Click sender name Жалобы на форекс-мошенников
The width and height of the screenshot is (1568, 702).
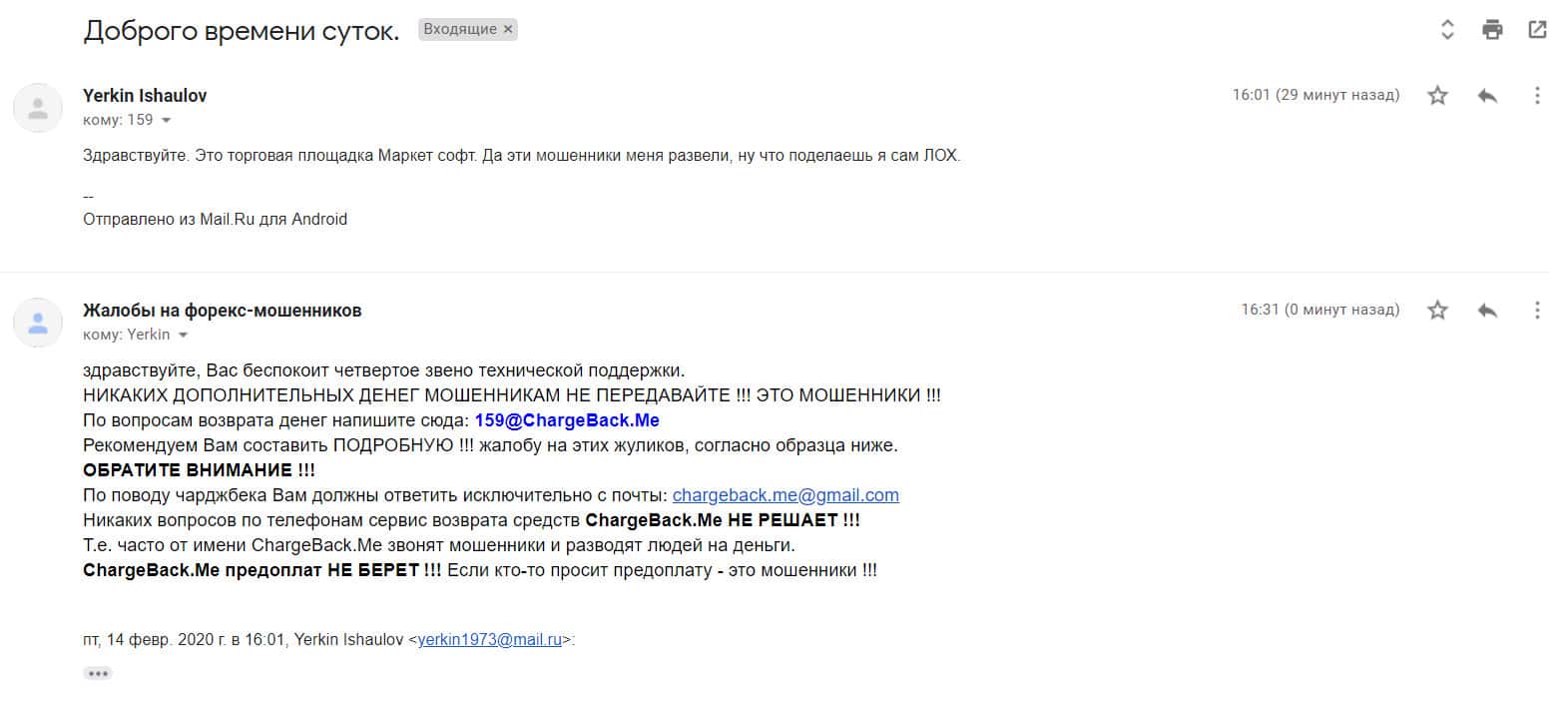[223, 311]
